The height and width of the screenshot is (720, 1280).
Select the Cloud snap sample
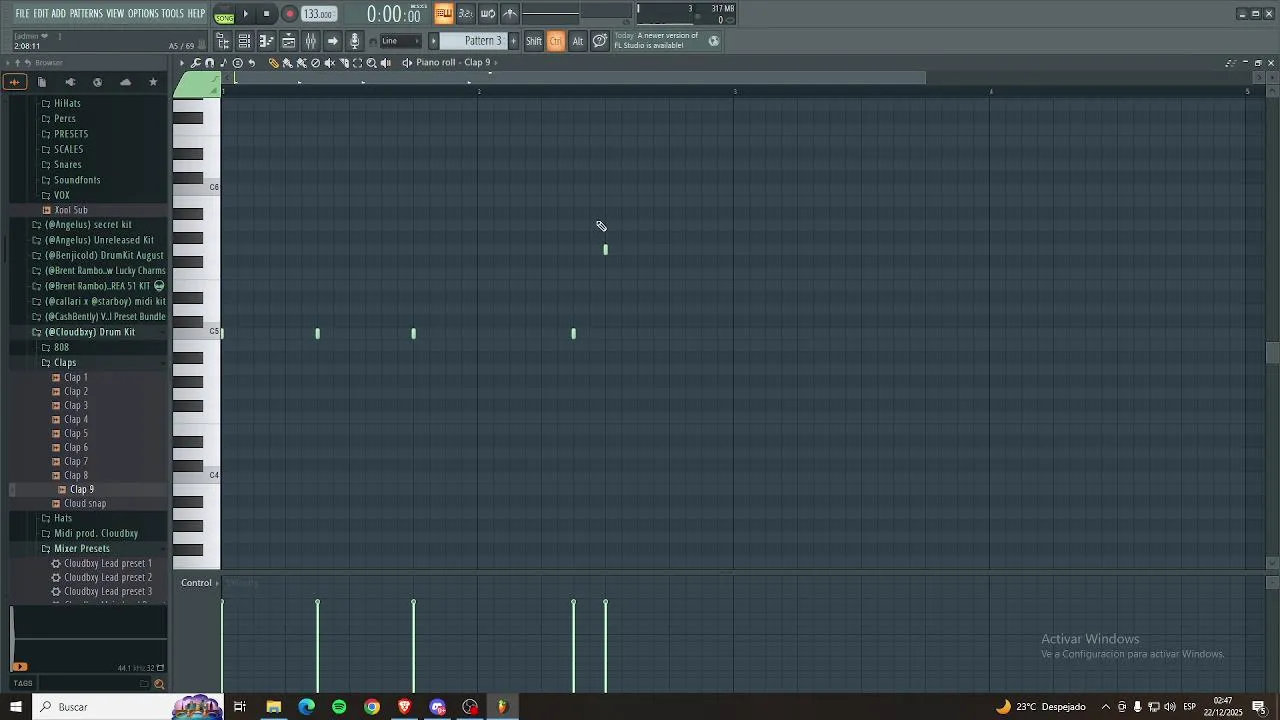point(85,504)
